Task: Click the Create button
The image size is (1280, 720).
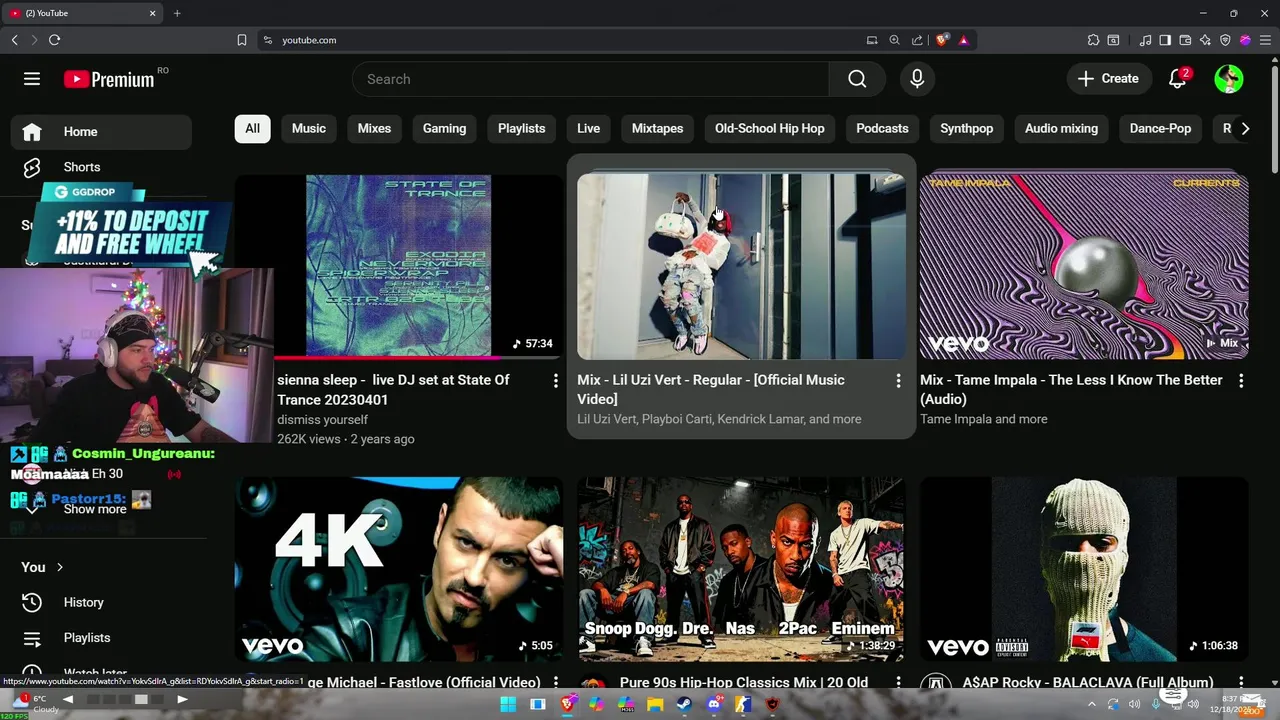Action: [1108, 79]
